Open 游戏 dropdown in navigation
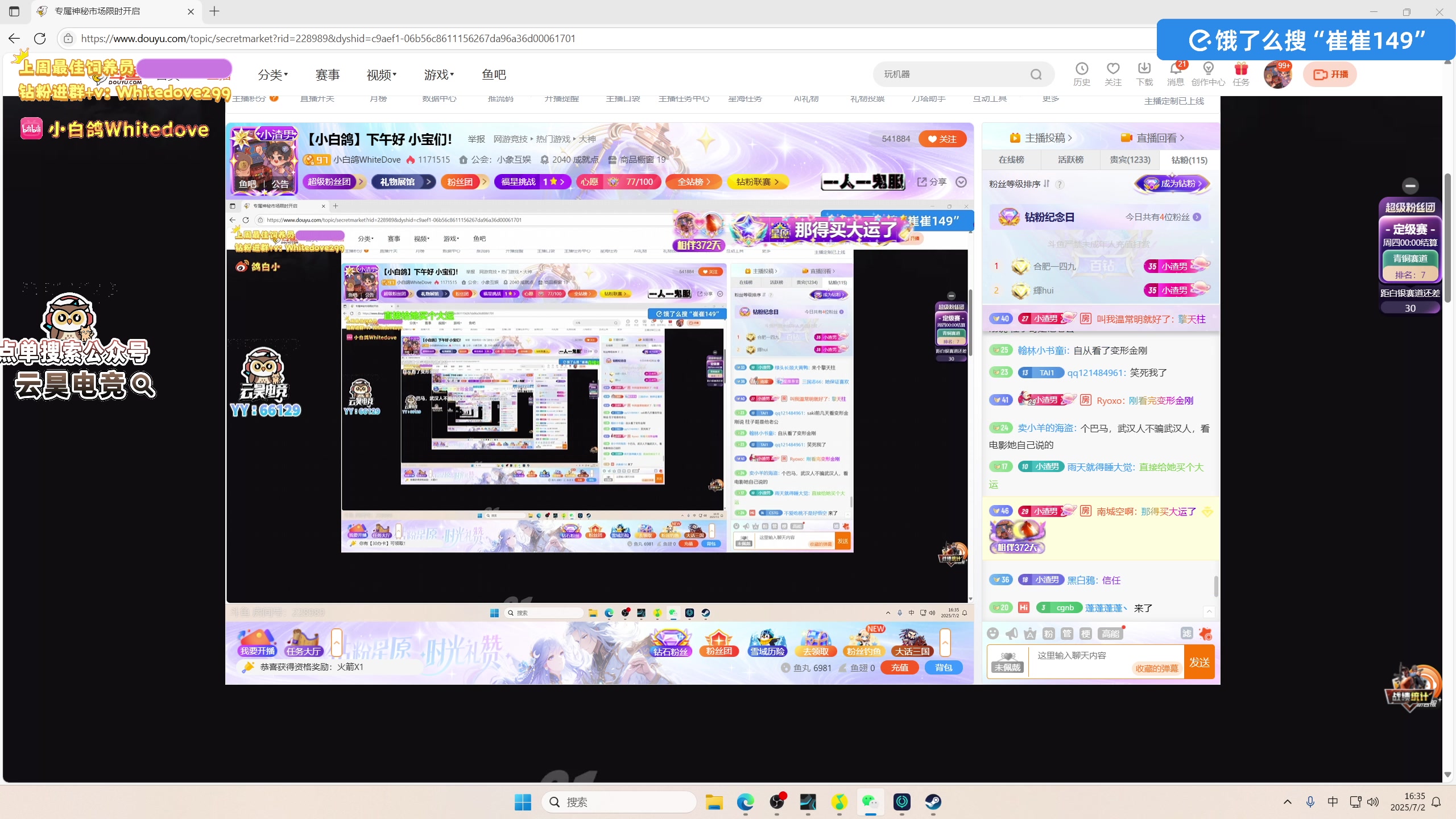This screenshot has width=1456, height=819. click(439, 75)
